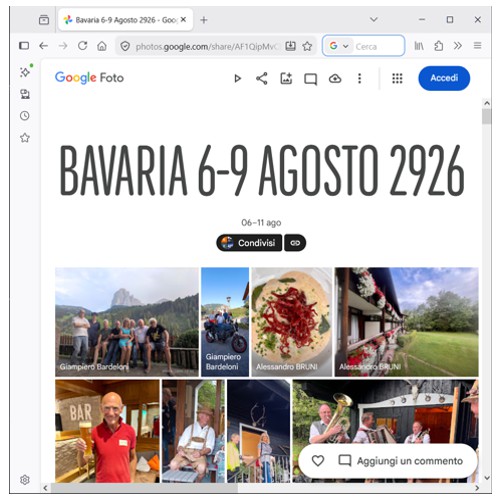Click the install page app icon in the address bar
The width and height of the screenshot is (500, 500).
point(291,46)
